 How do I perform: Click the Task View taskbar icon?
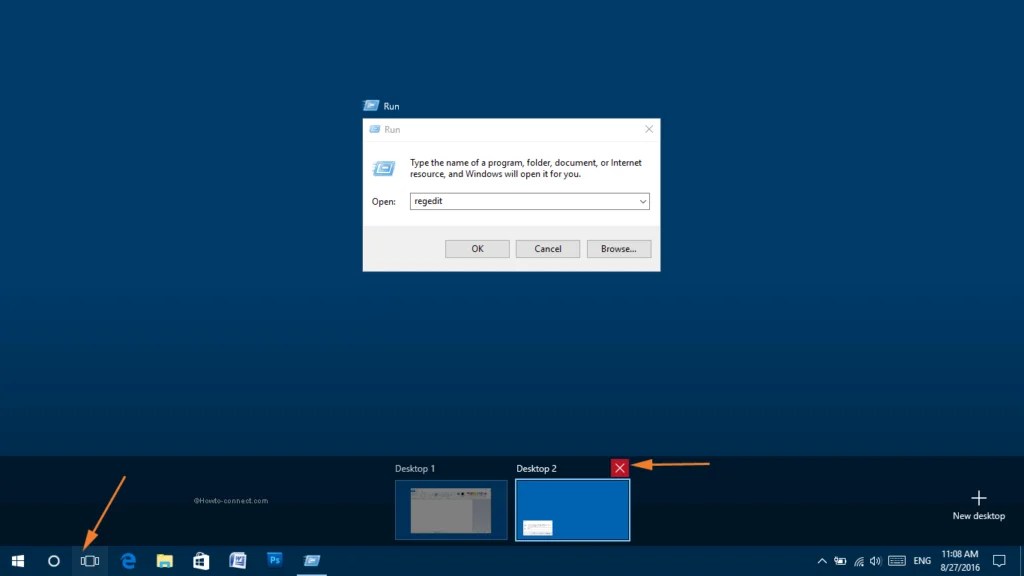89,560
